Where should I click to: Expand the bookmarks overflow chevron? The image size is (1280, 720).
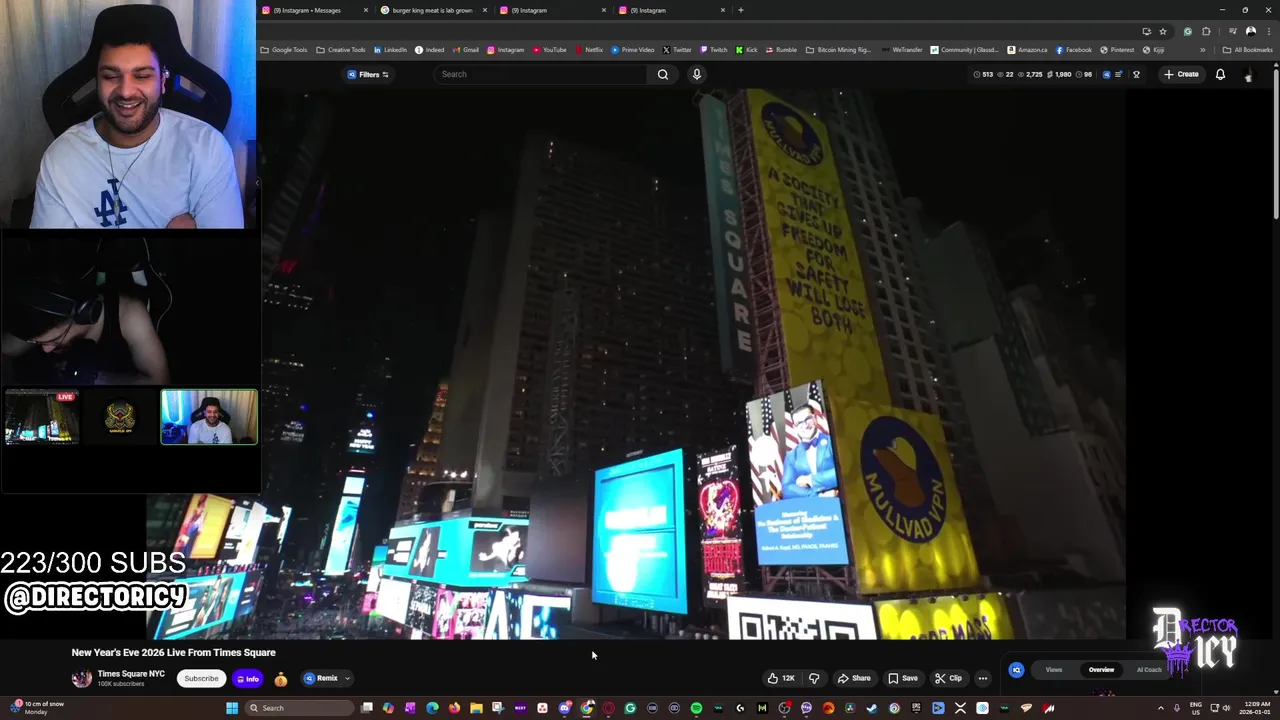1203,50
